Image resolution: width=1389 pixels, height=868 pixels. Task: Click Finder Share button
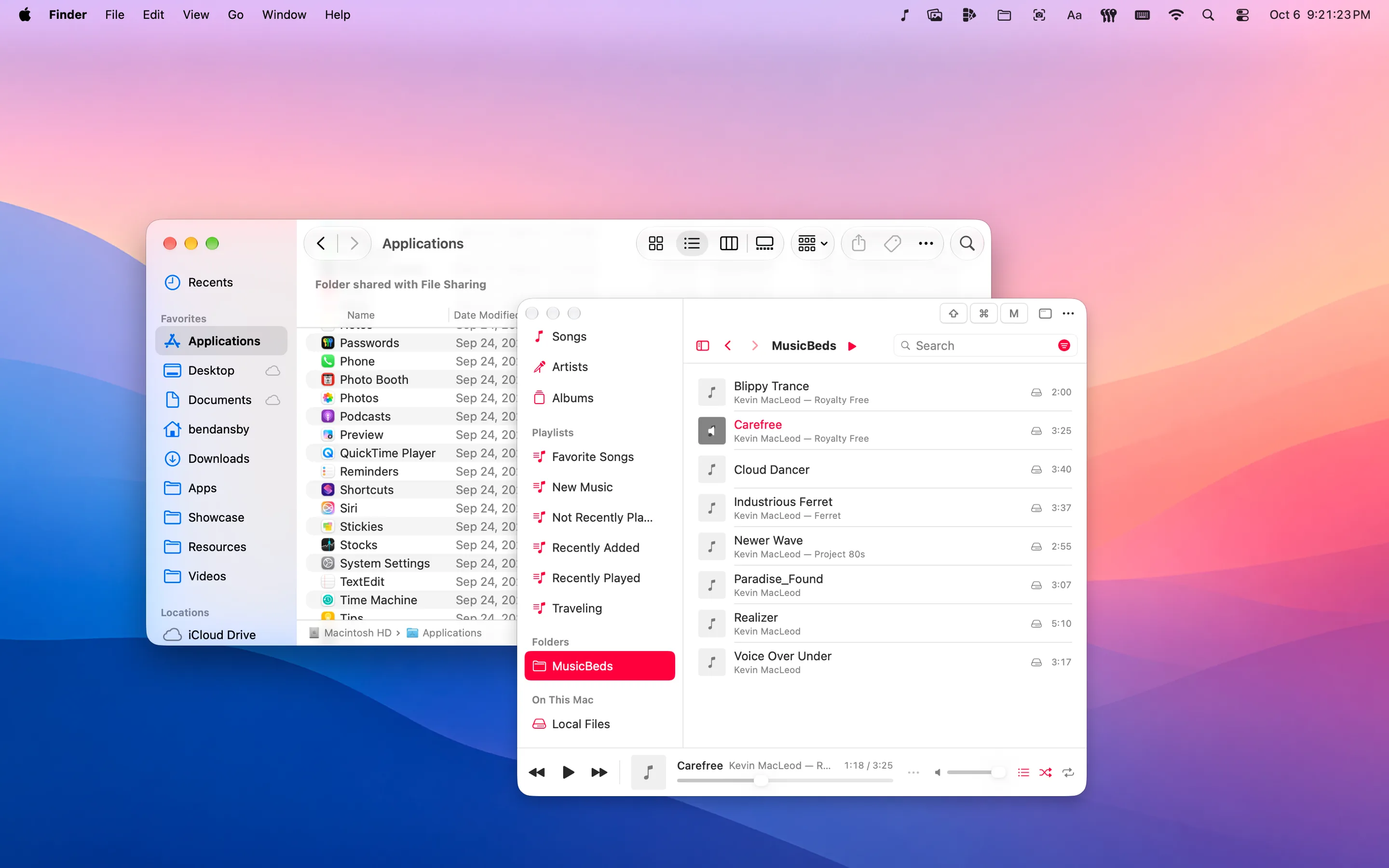coord(858,244)
